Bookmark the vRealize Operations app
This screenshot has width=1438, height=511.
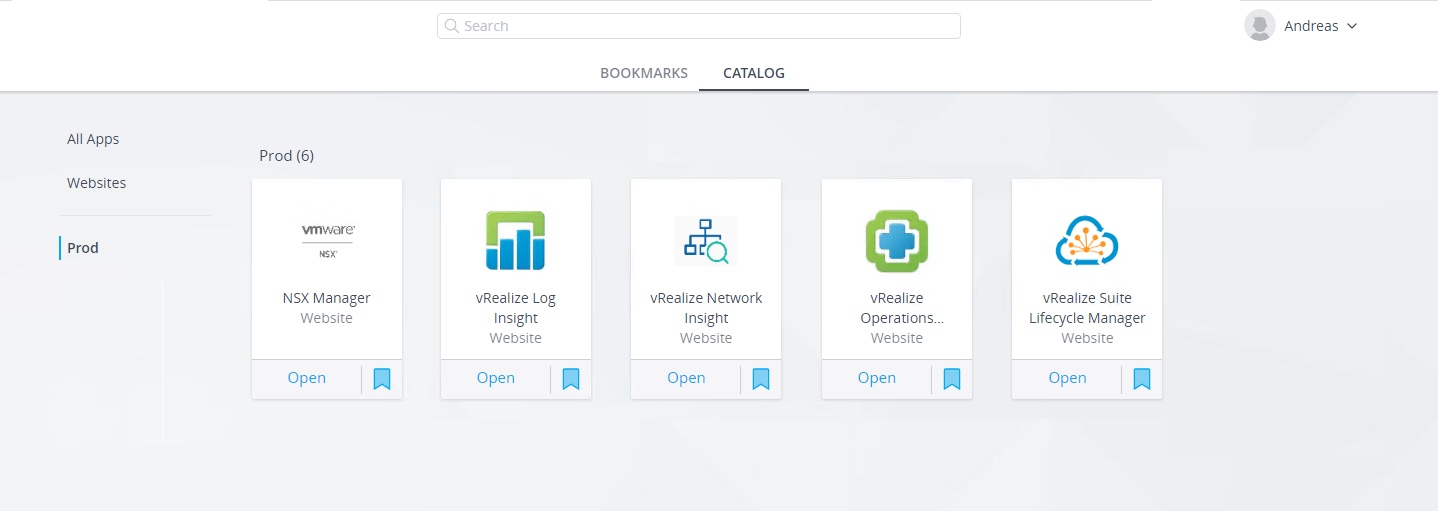click(952, 379)
